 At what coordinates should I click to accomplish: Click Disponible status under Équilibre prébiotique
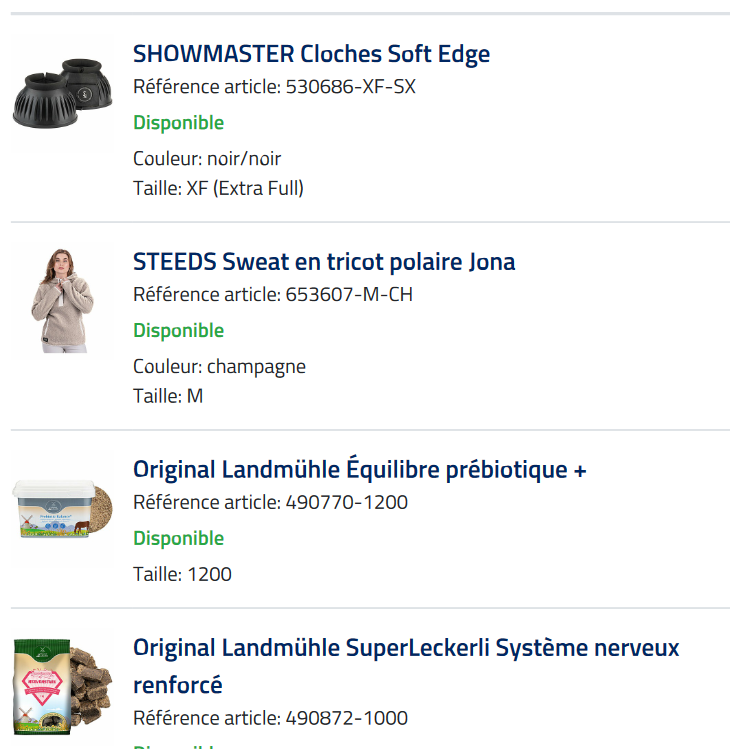pos(178,539)
